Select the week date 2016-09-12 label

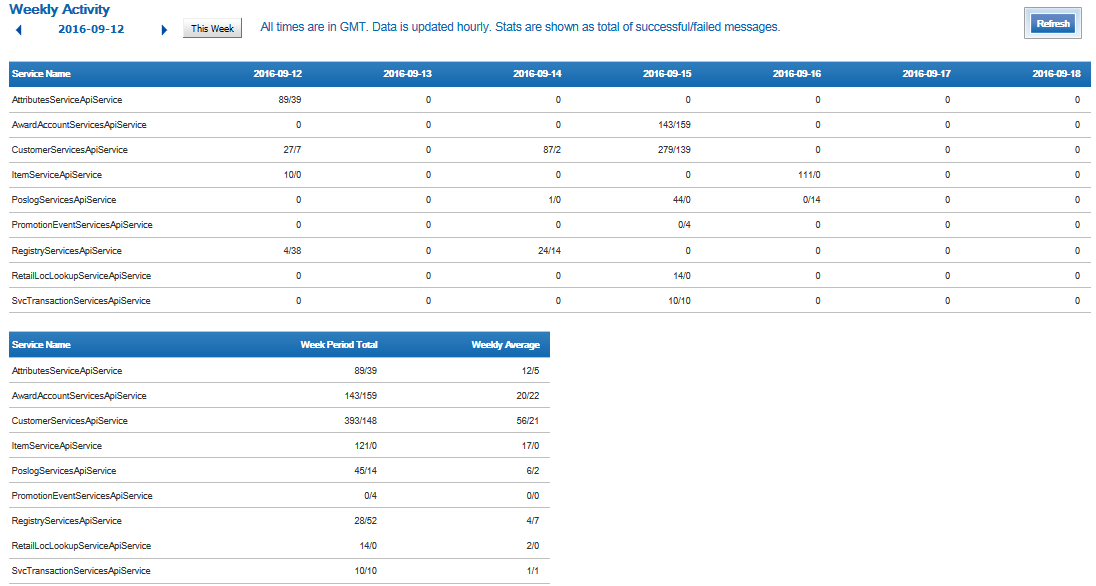[x=91, y=29]
